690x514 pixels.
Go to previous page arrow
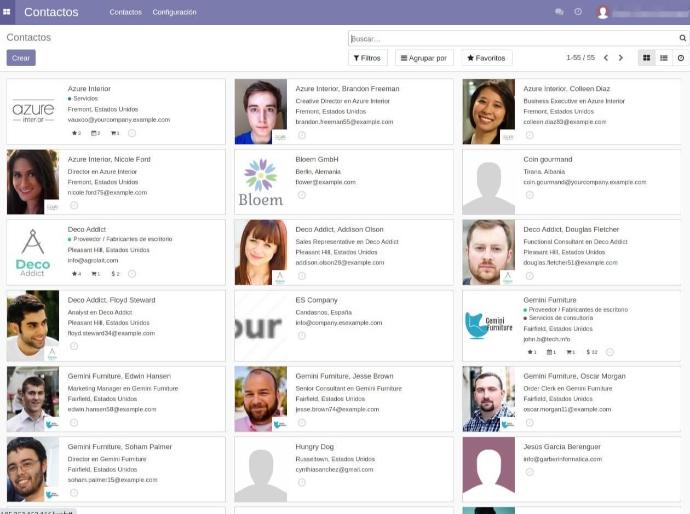coord(606,58)
